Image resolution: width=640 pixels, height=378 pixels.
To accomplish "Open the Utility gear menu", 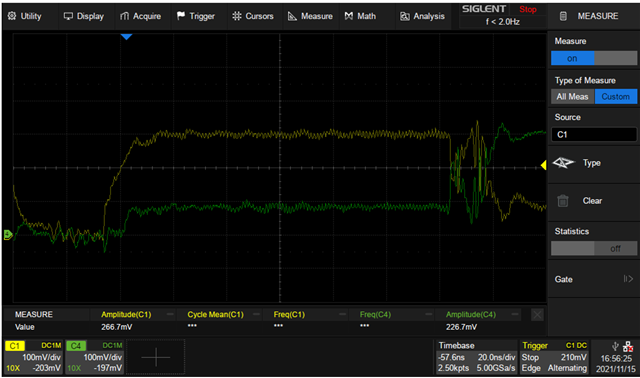I will point(24,16).
